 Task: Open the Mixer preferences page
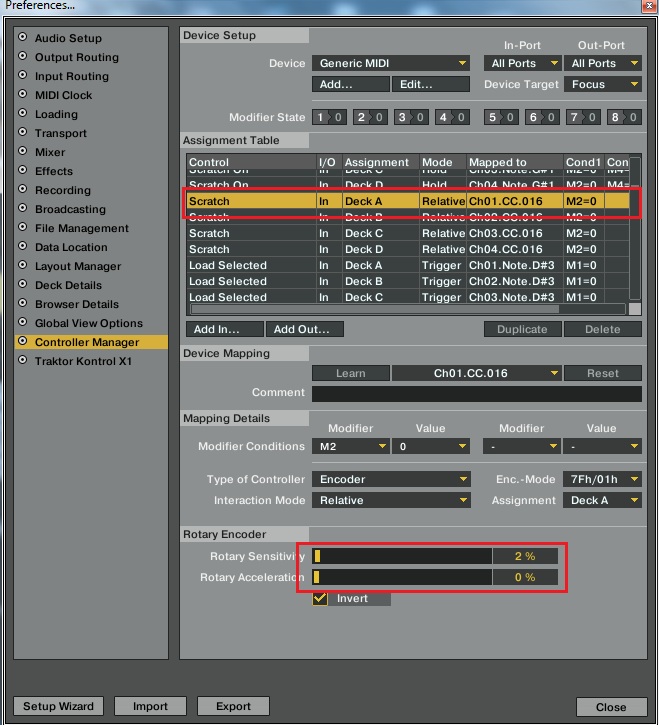tap(50, 152)
